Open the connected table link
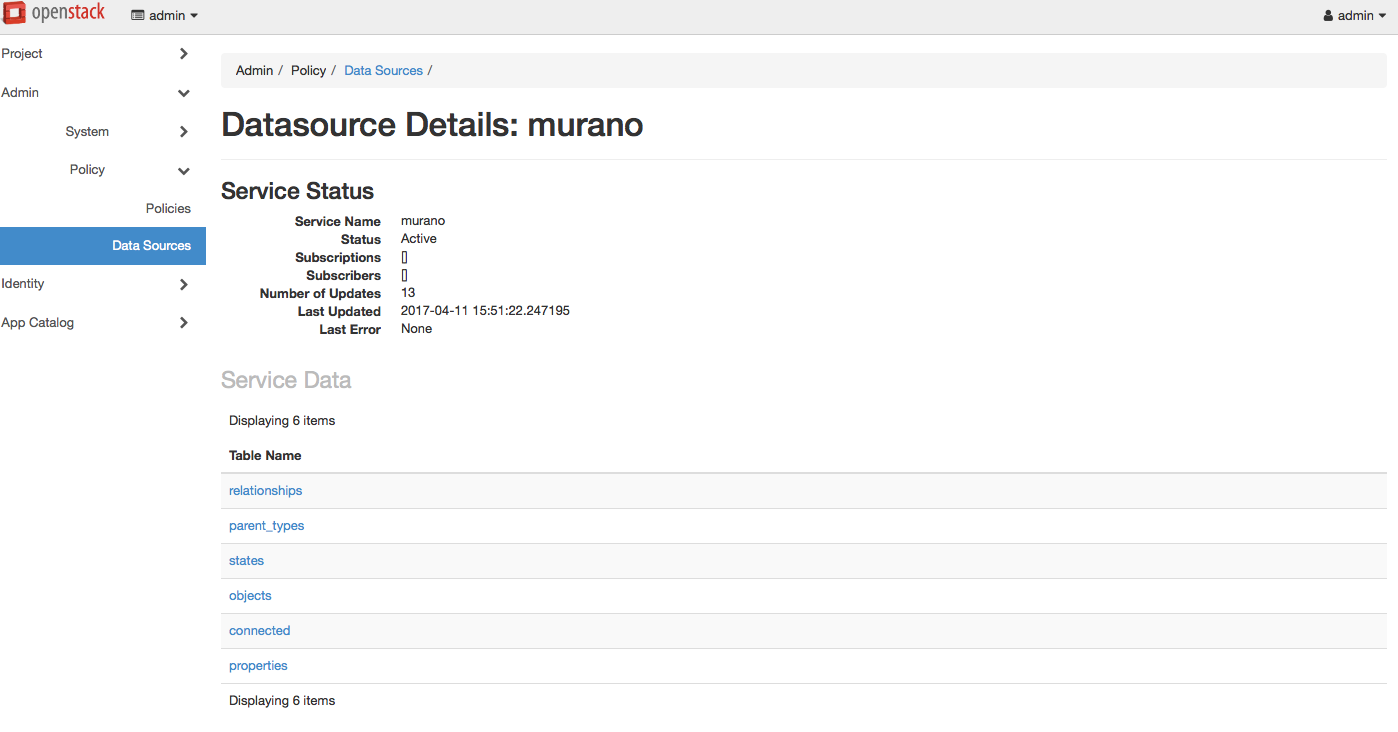1398x732 pixels. tap(259, 630)
